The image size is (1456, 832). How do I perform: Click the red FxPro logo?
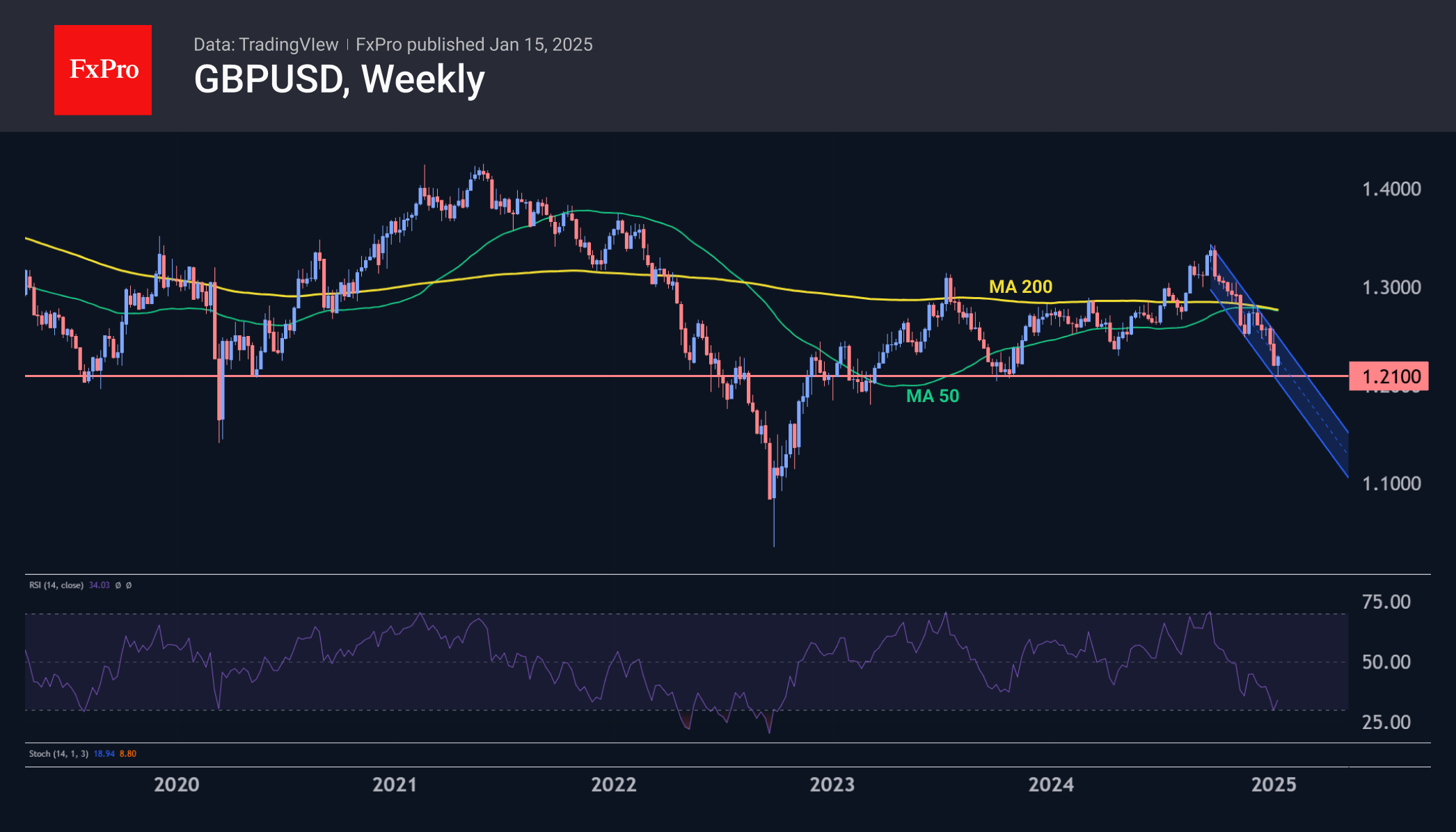coord(103,70)
